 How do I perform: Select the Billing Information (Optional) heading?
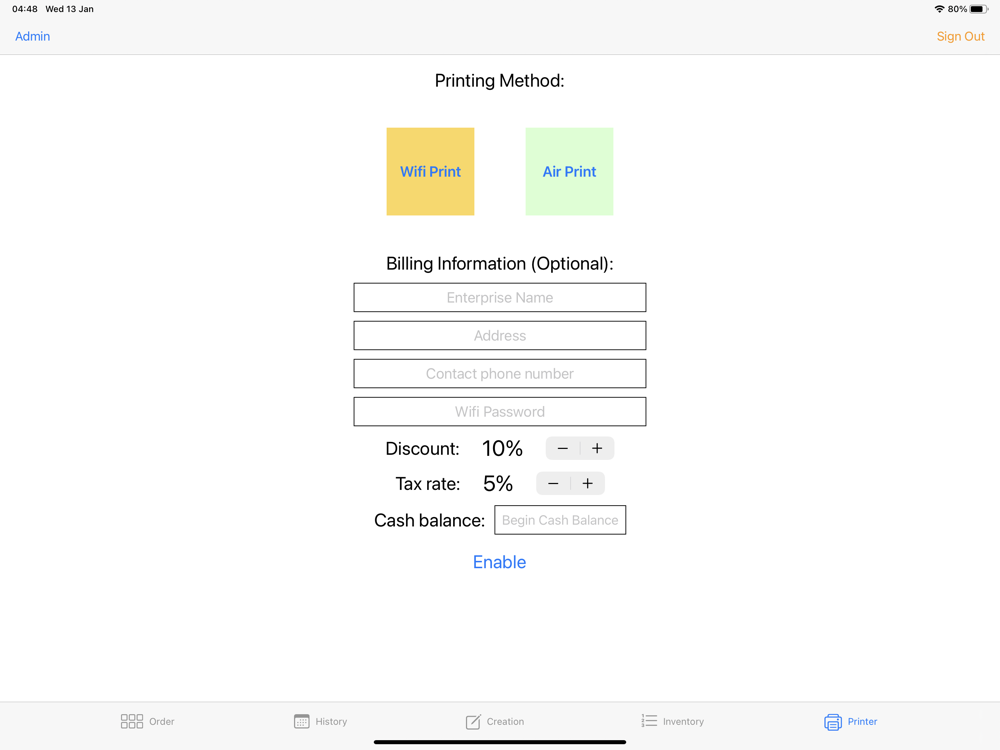tap(499, 263)
